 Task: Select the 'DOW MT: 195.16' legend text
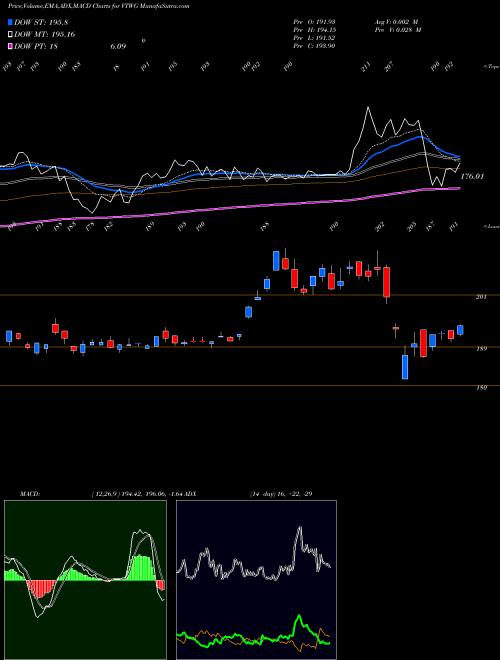coord(45,35)
